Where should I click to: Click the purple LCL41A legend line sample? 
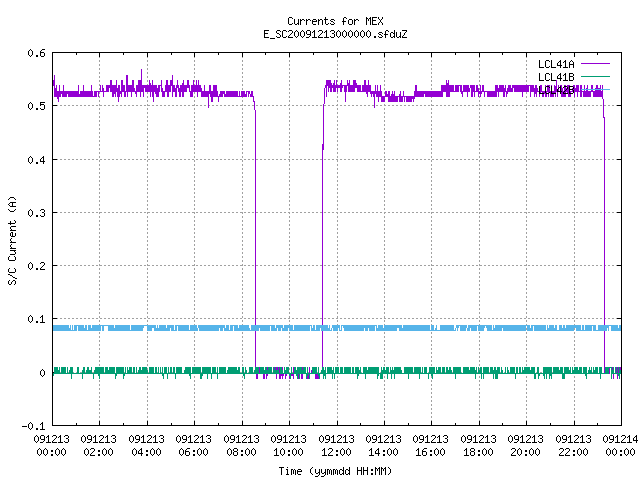tap(595, 64)
